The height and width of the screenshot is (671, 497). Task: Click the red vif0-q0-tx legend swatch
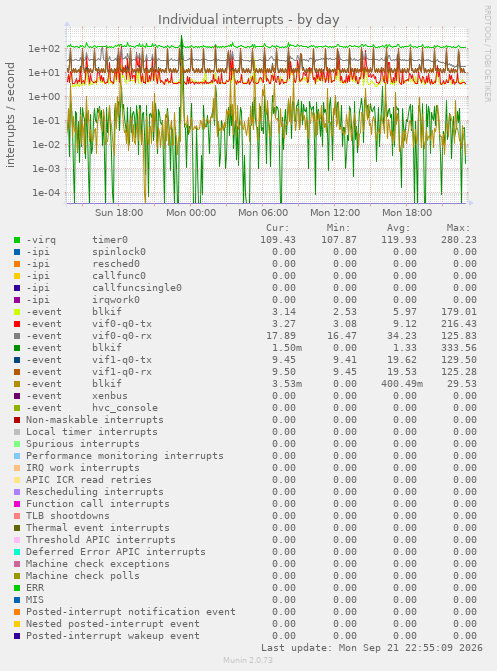pos(17,324)
